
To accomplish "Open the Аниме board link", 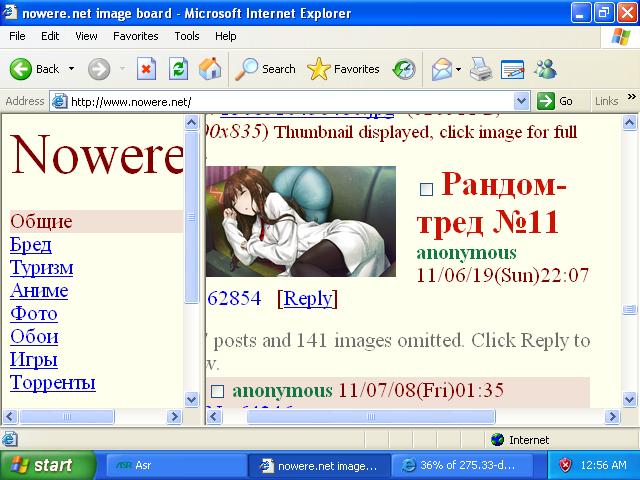I will click(39, 291).
